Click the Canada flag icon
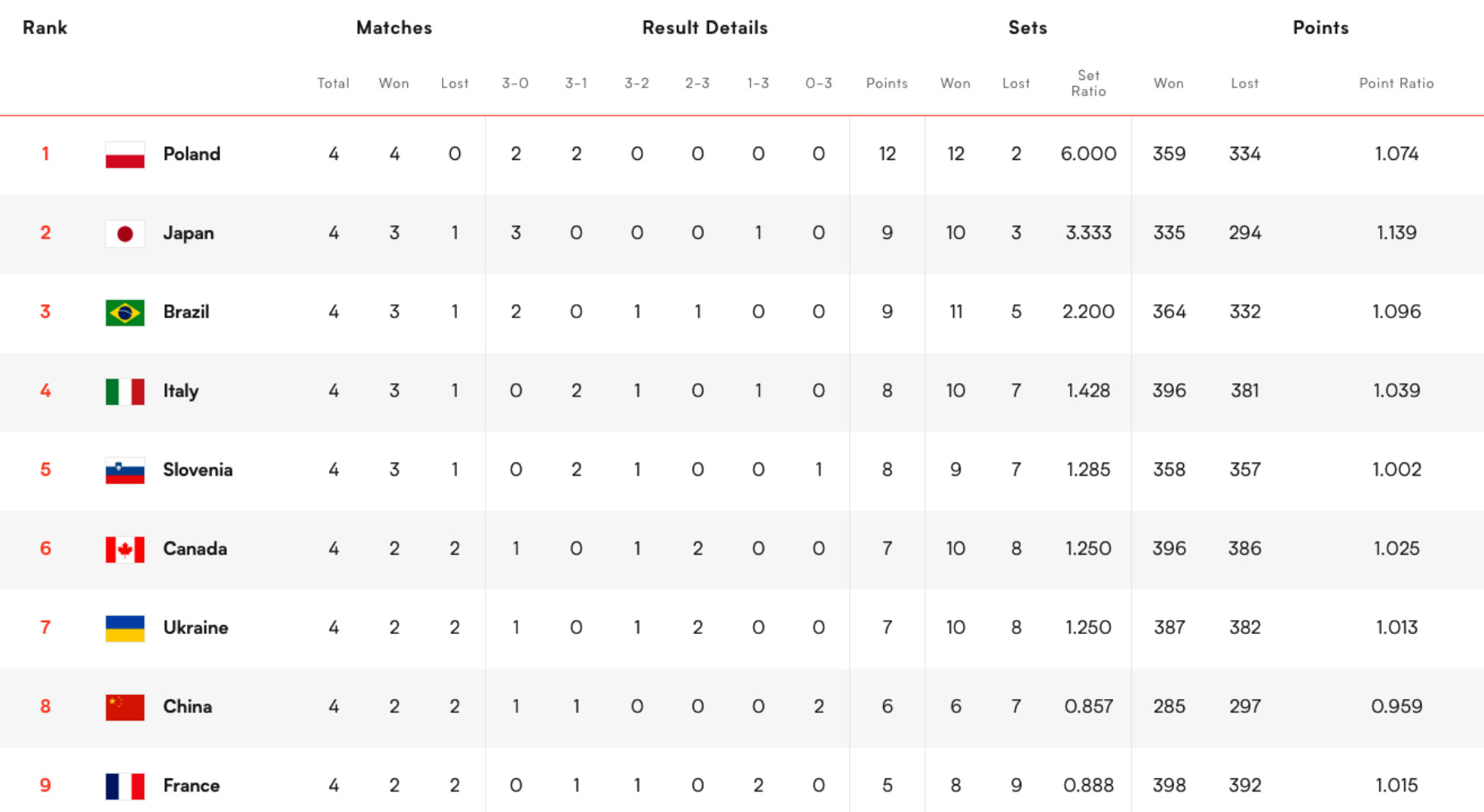 click(x=125, y=549)
